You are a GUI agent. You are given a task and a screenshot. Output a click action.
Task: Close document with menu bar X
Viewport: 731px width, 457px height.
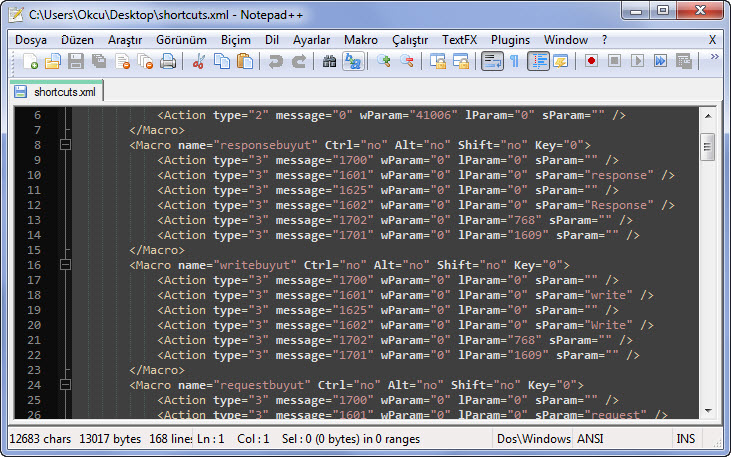712,40
